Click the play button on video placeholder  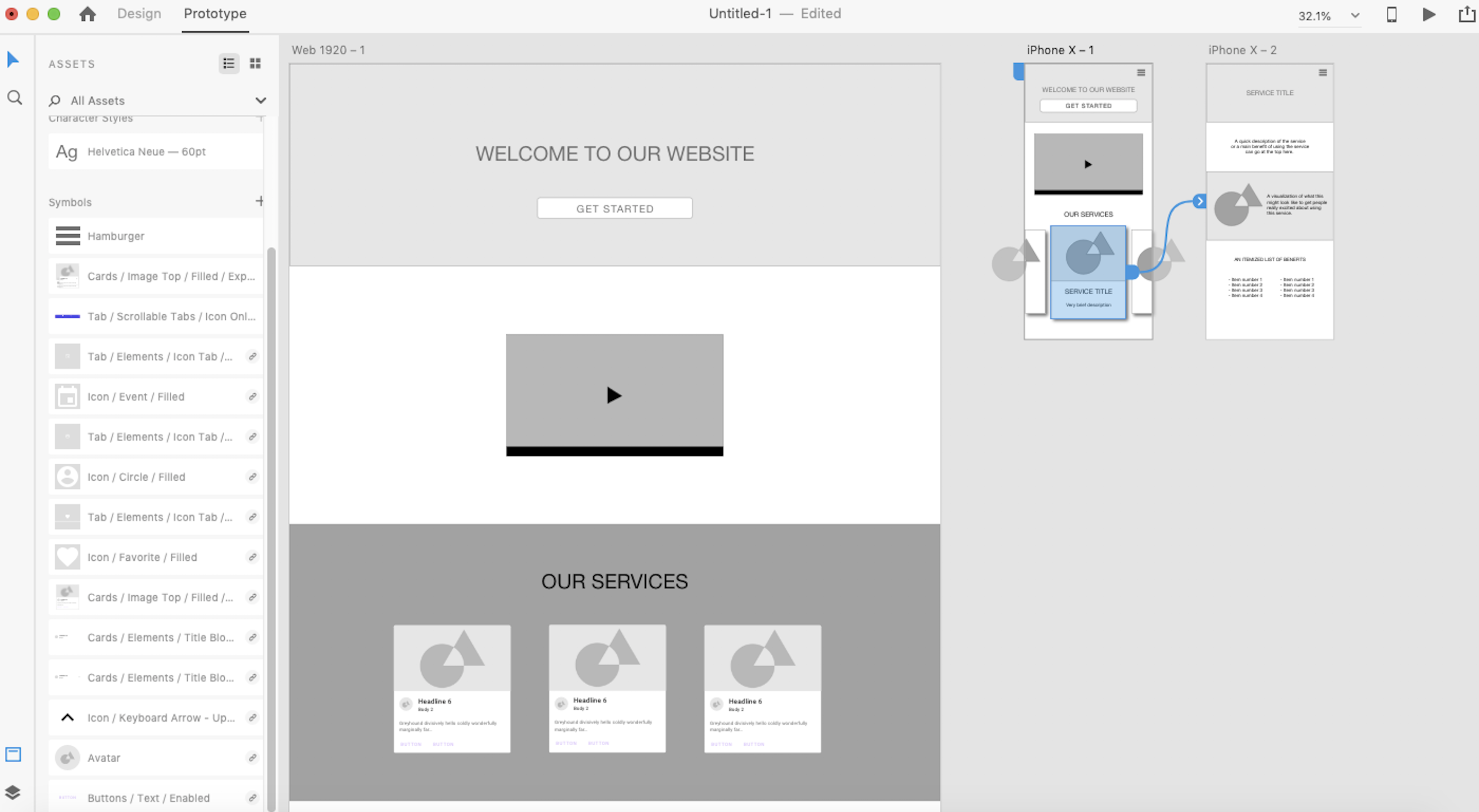click(x=614, y=395)
